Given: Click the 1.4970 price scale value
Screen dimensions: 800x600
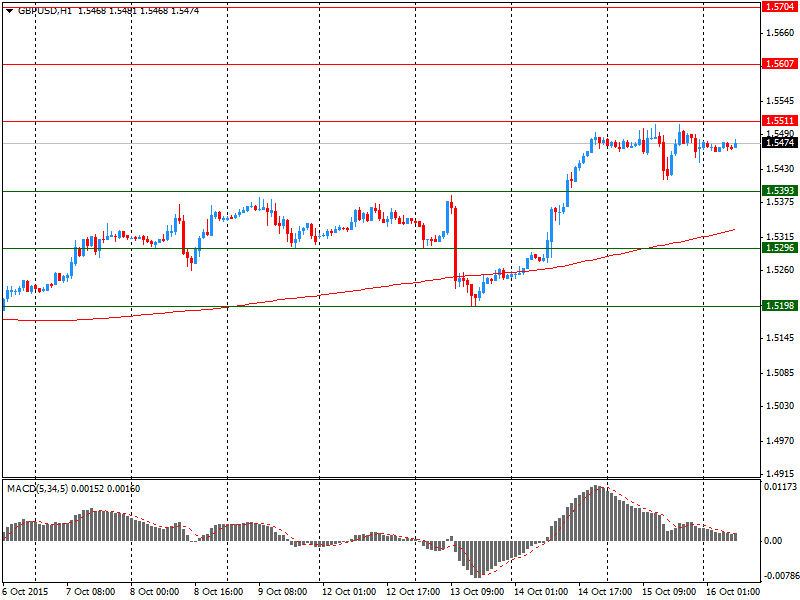Looking at the screenshot, I should tap(781, 441).
